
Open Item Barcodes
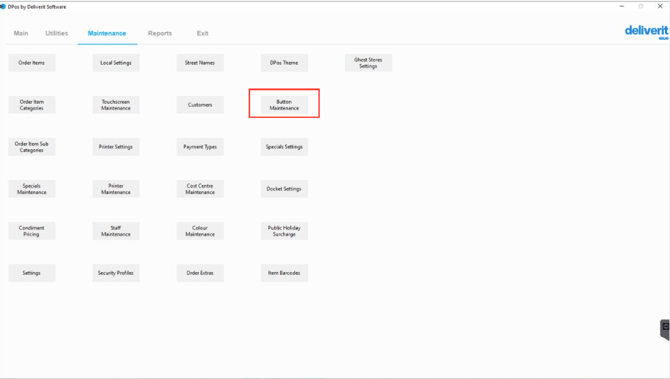click(x=284, y=273)
